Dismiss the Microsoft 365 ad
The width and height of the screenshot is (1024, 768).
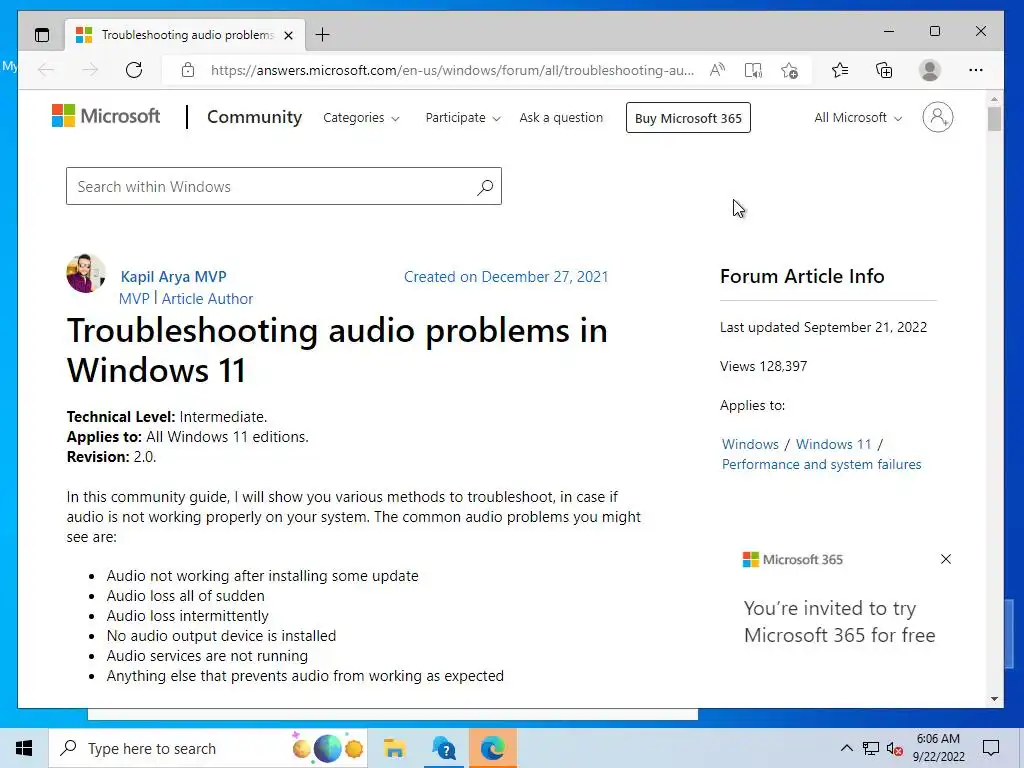pyautogui.click(x=946, y=559)
